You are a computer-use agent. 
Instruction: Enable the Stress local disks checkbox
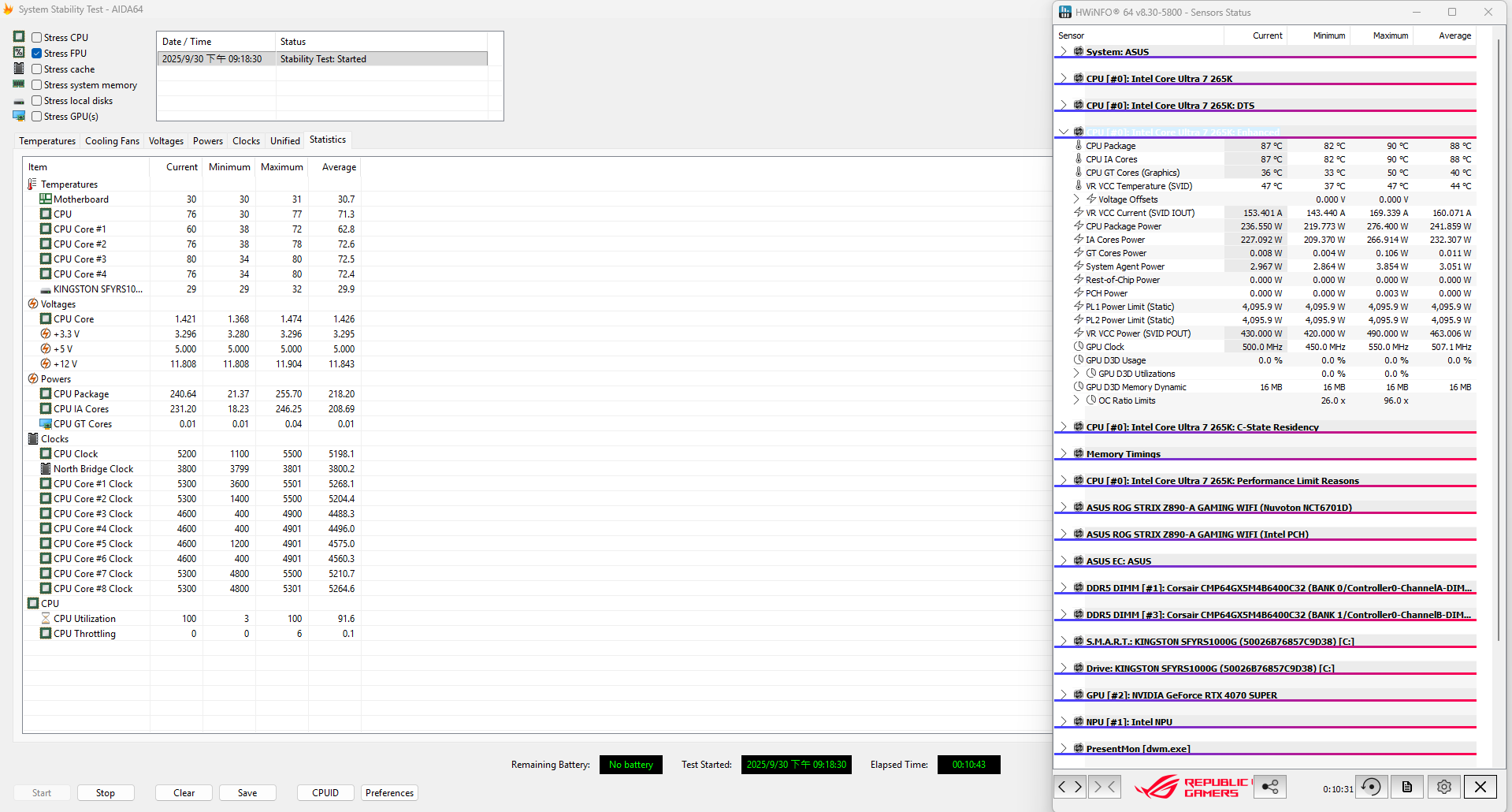pyautogui.click(x=36, y=100)
